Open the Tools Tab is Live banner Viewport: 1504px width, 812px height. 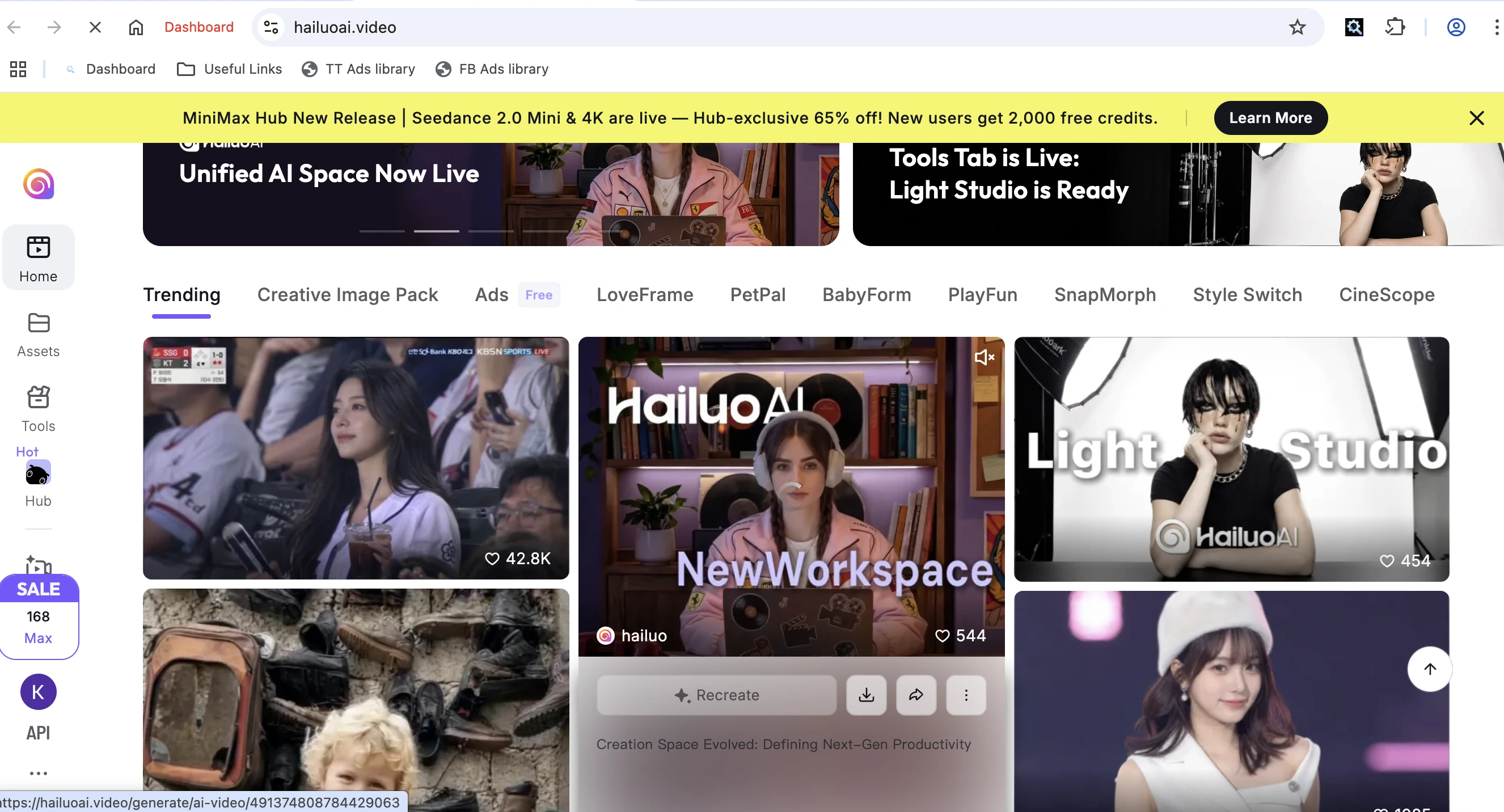click(1178, 194)
